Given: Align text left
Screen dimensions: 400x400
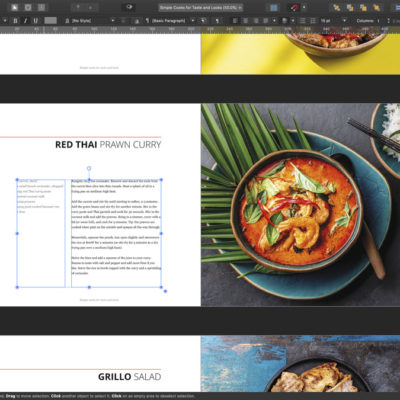Looking at the screenshot, I should [x=235, y=21].
